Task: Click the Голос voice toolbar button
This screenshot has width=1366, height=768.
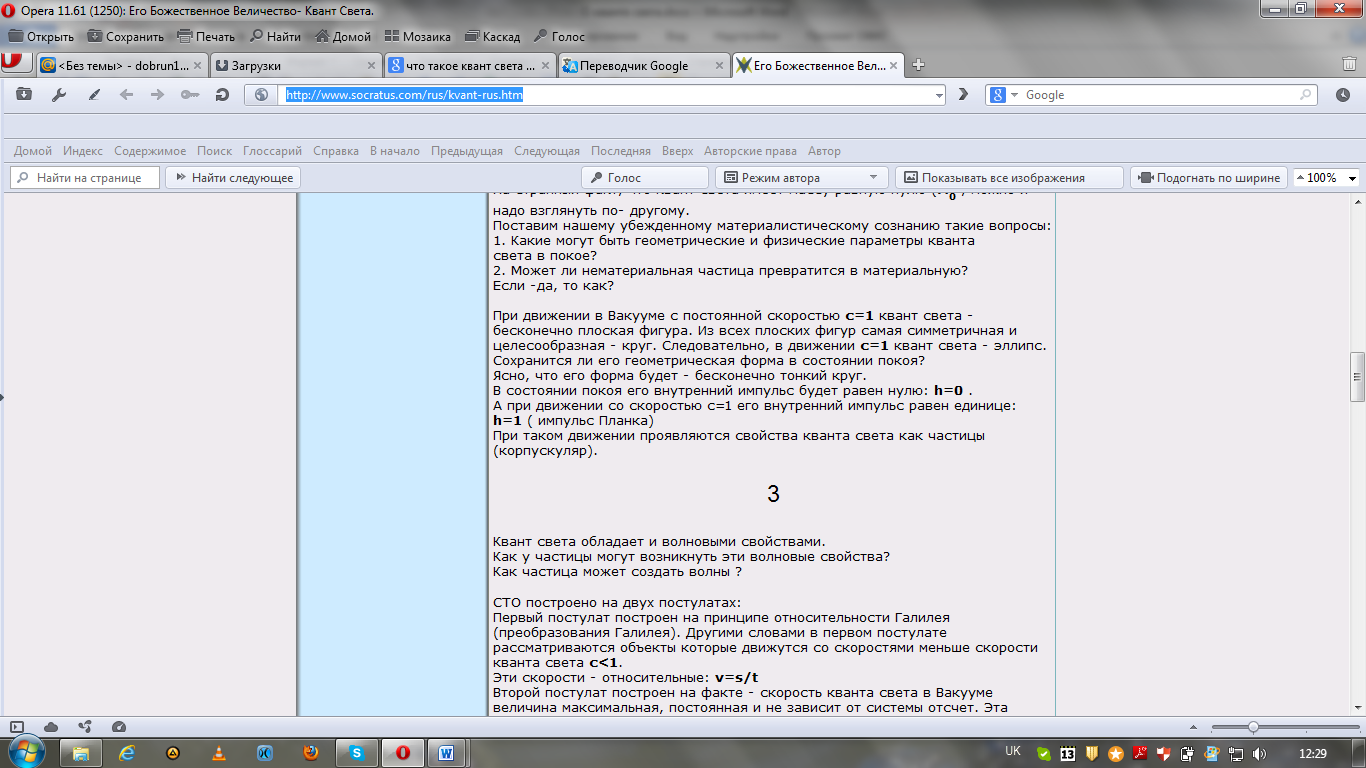Action: tap(559, 36)
